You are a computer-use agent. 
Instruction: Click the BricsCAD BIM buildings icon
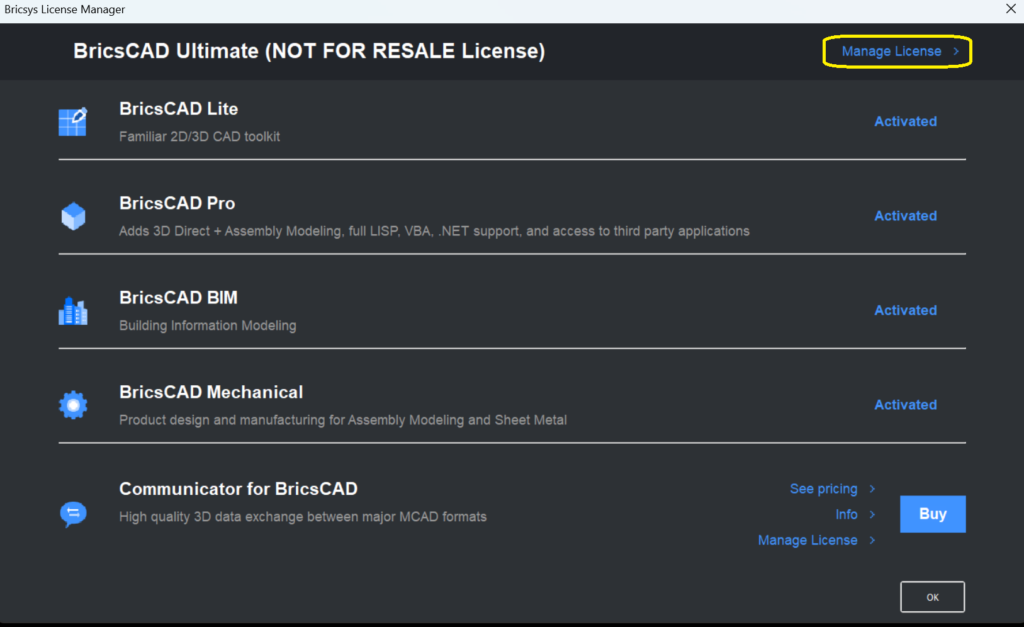coord(73,311)
